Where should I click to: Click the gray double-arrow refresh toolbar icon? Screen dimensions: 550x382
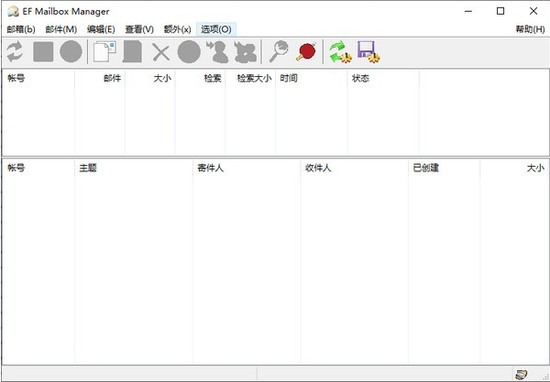point(15,52)
